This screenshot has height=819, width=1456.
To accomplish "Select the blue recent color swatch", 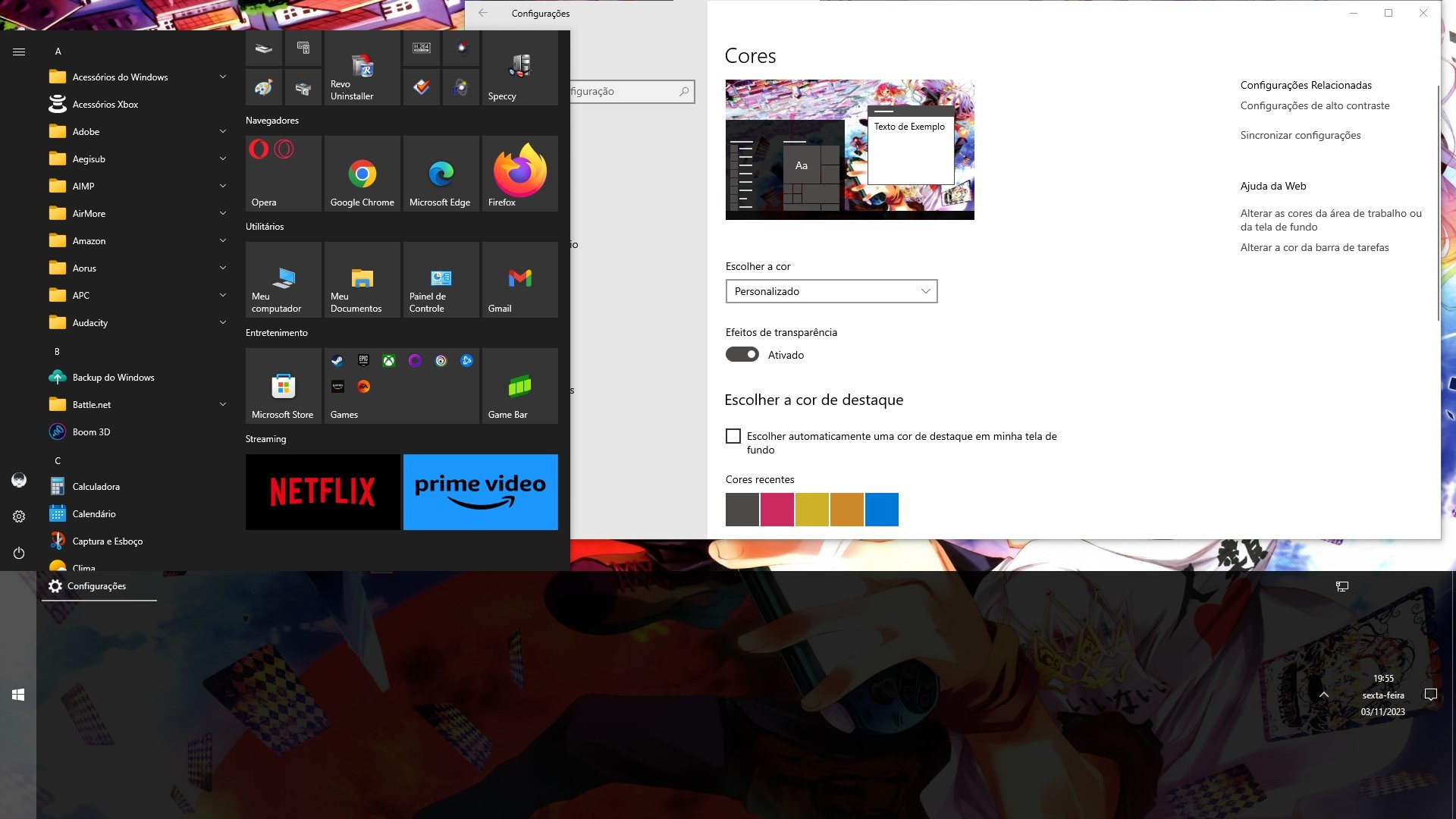I will [x=881, y=510].
